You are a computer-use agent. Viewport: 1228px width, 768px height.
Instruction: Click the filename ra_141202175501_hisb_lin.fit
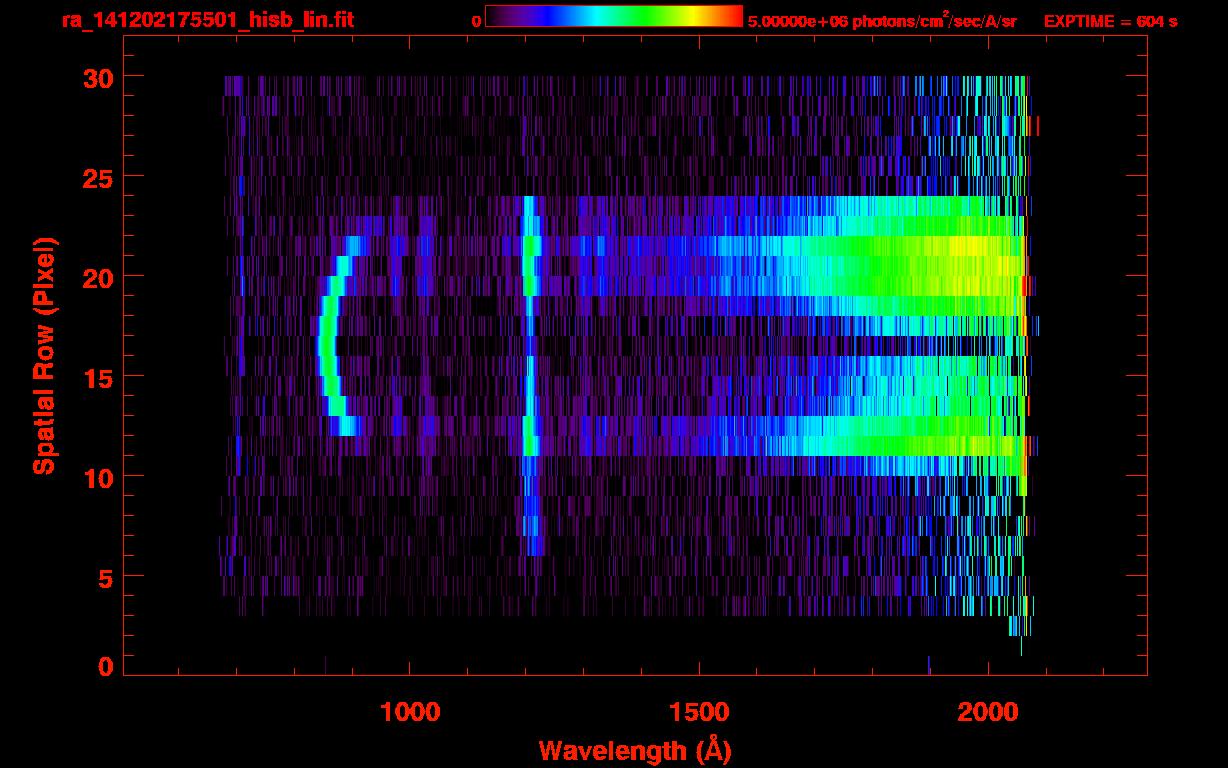(x=207, y=20)
